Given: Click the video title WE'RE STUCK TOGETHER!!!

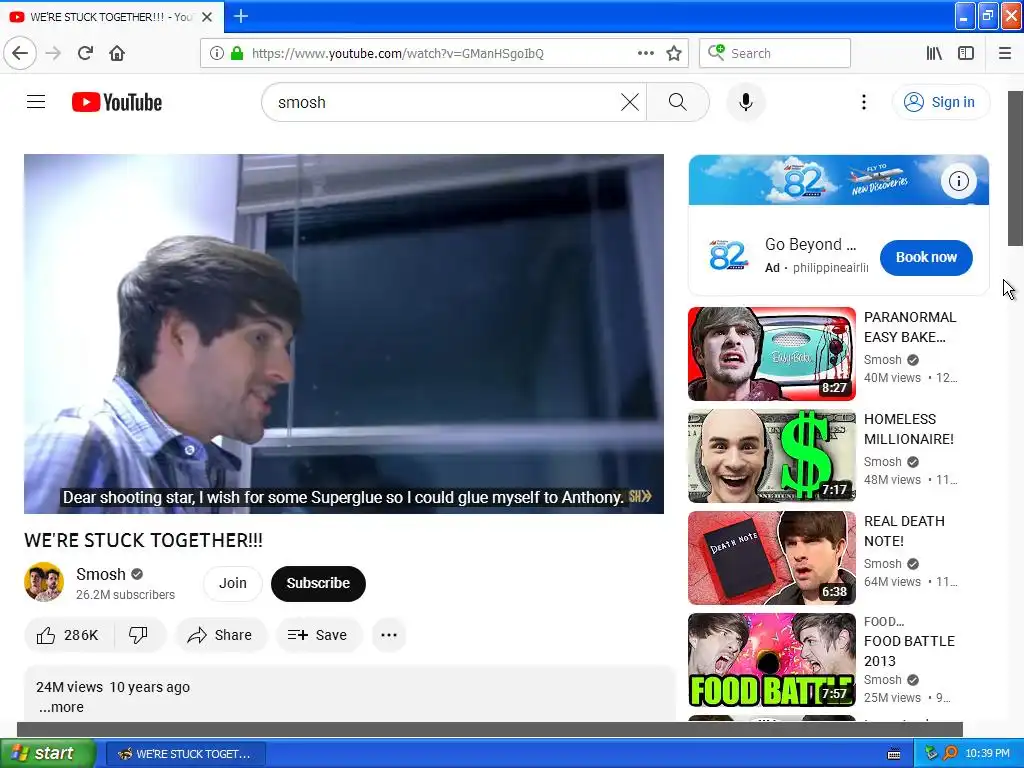Looking at the screenshot, I should (x=143, y=540).
